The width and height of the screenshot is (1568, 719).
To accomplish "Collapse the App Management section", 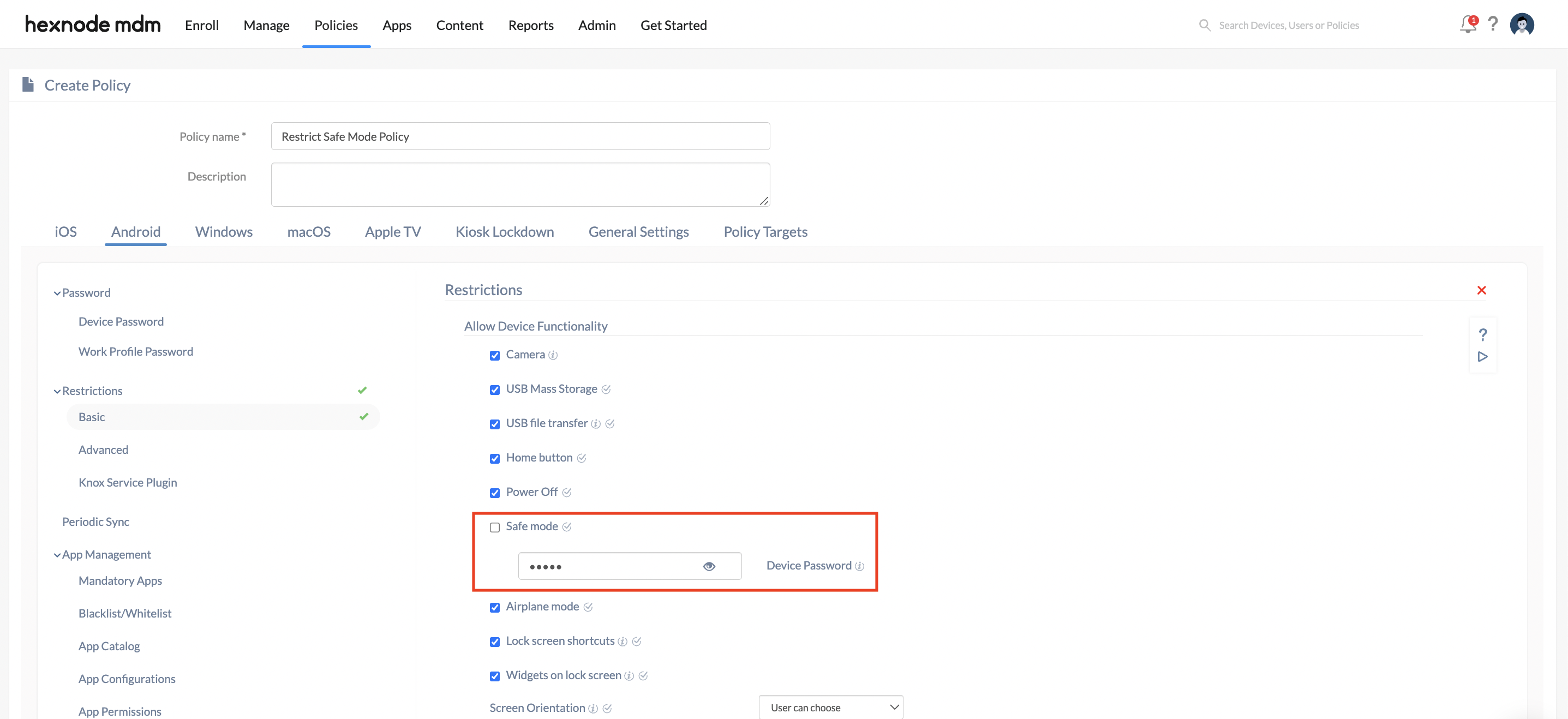I will click(57, 555).
